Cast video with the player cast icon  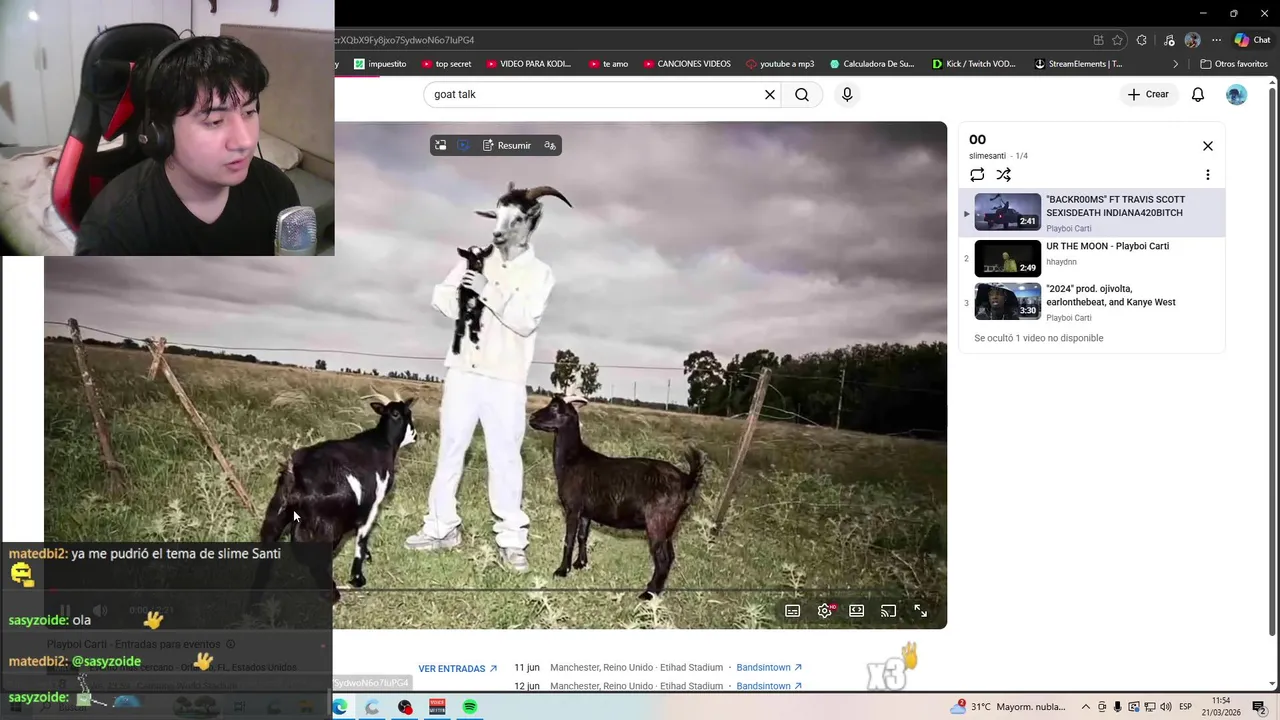(888, 611)
